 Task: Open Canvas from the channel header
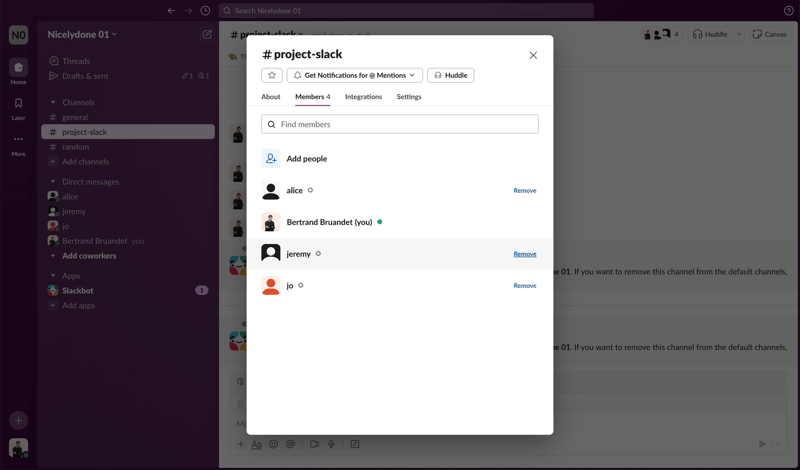pos(770,35)
